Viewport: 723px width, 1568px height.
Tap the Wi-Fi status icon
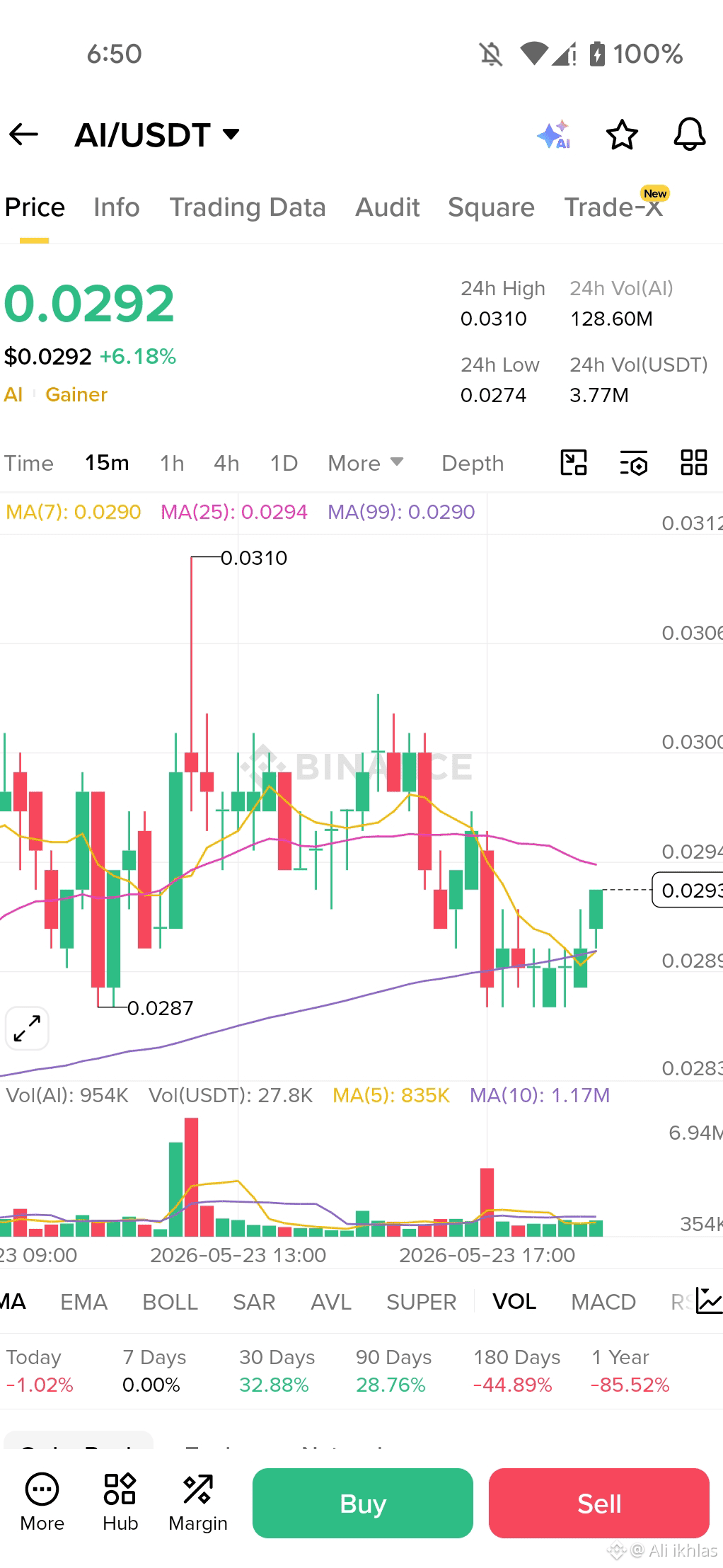[534, 54]
